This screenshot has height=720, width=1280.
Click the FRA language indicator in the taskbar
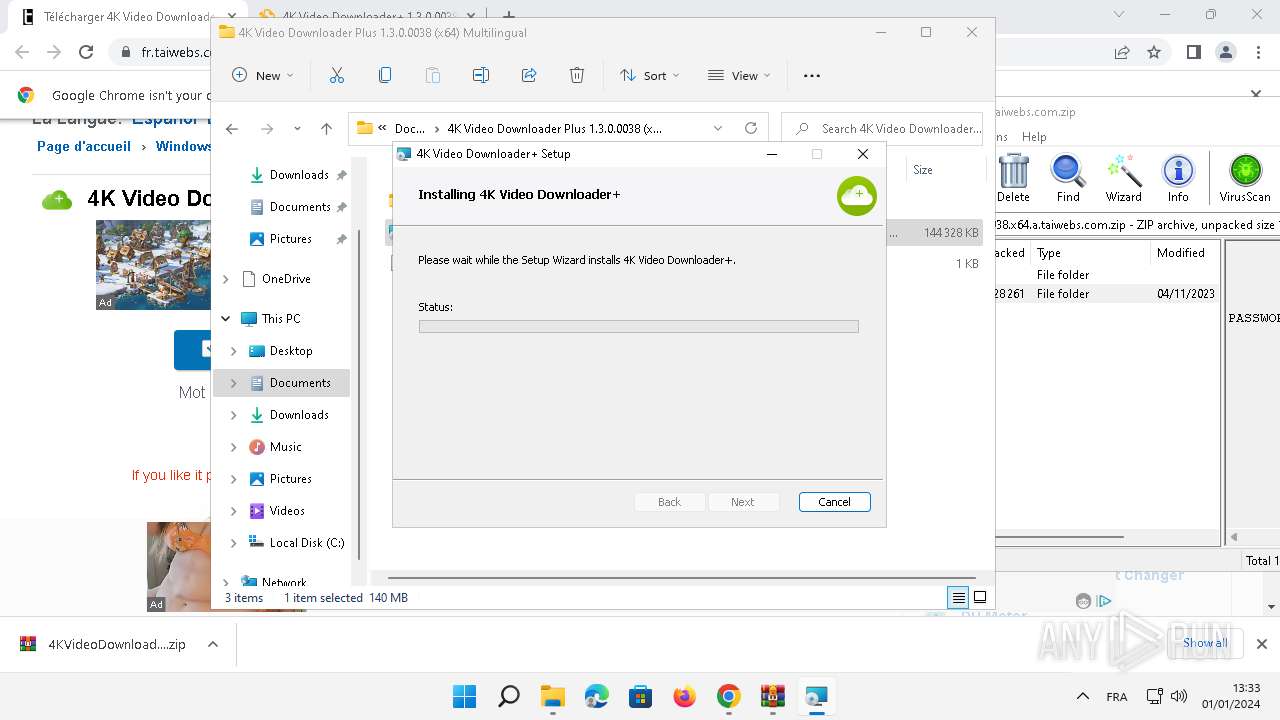pos(1117,697)
